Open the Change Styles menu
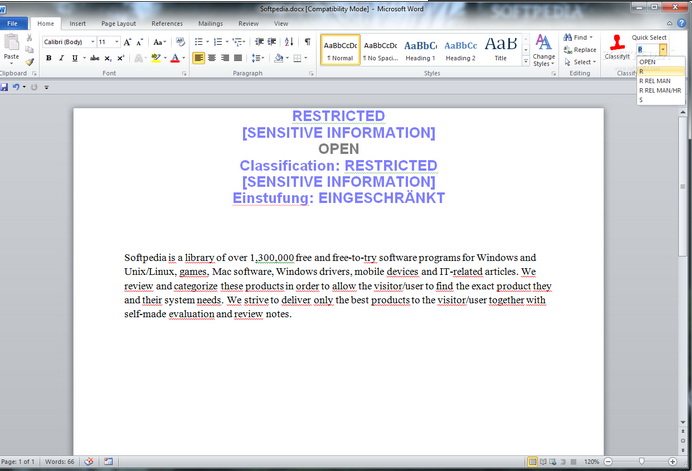This screenshot has height=471, width=692. coord(543,51)
